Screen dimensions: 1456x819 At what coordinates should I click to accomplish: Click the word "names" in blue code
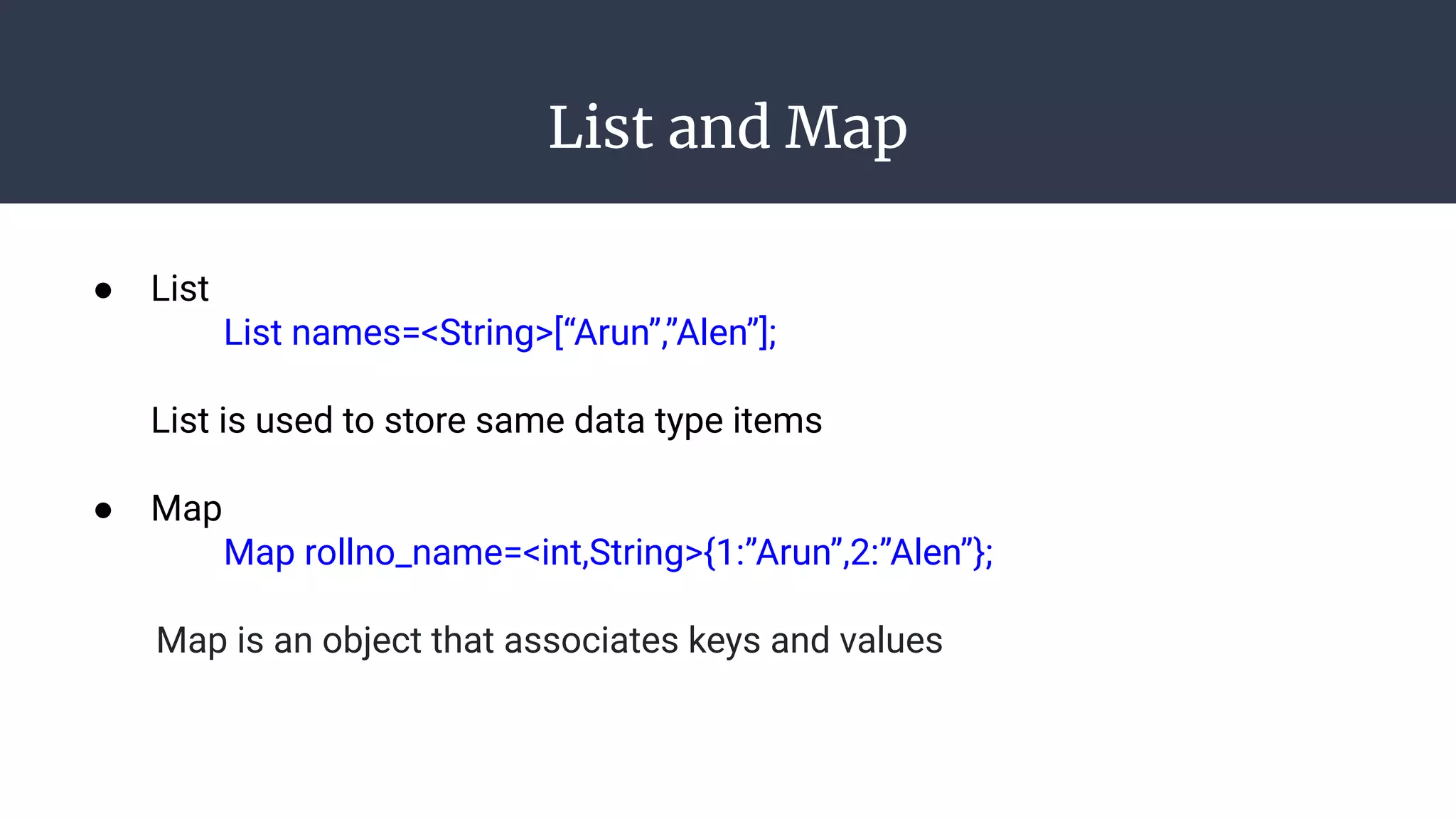pos(347,333)
